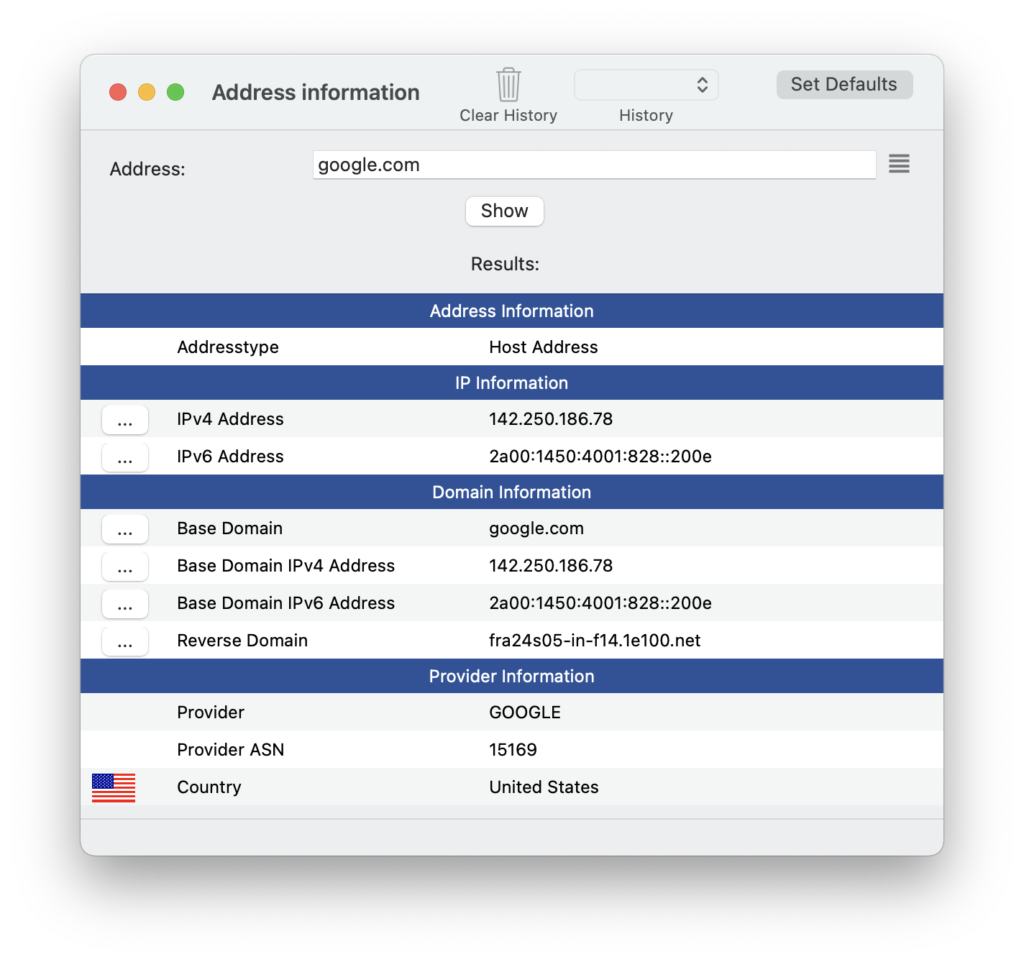The height and width of the screenshot is (962, 1024).
Task: Select the Host Address value
Action: pos(543,347)
